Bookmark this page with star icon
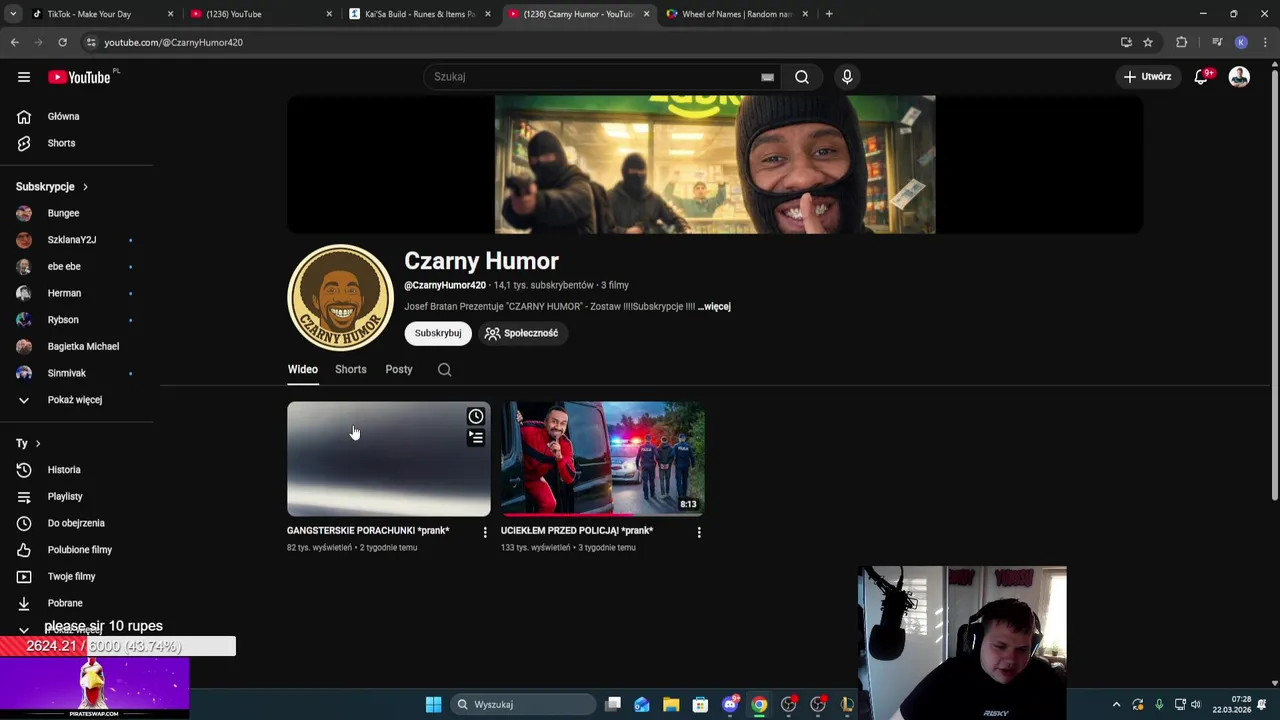 (1148, 42)
